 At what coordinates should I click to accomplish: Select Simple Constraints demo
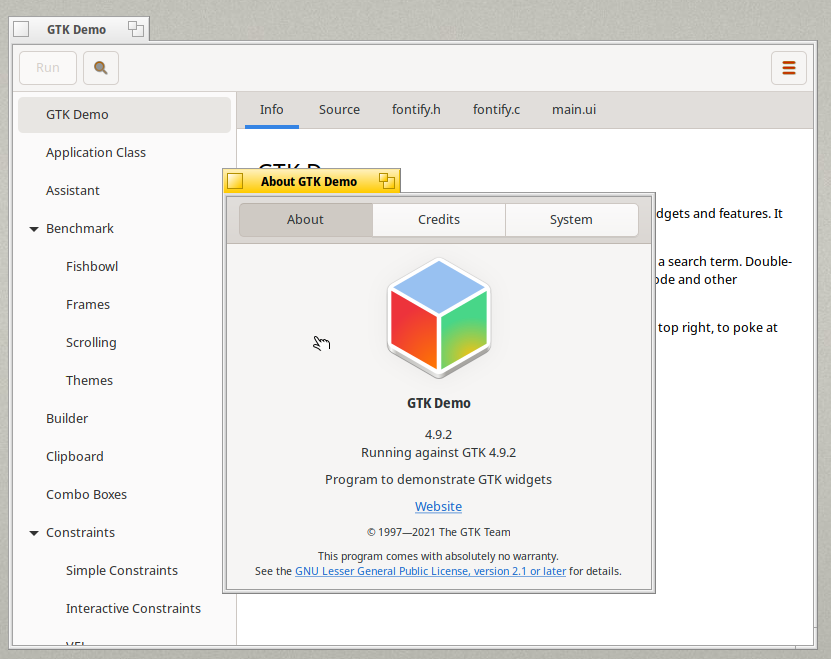point(125,570)
